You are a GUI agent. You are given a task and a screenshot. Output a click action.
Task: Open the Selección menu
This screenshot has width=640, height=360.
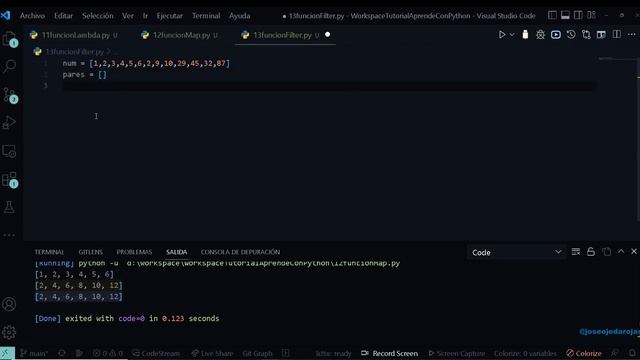[98, 16]
